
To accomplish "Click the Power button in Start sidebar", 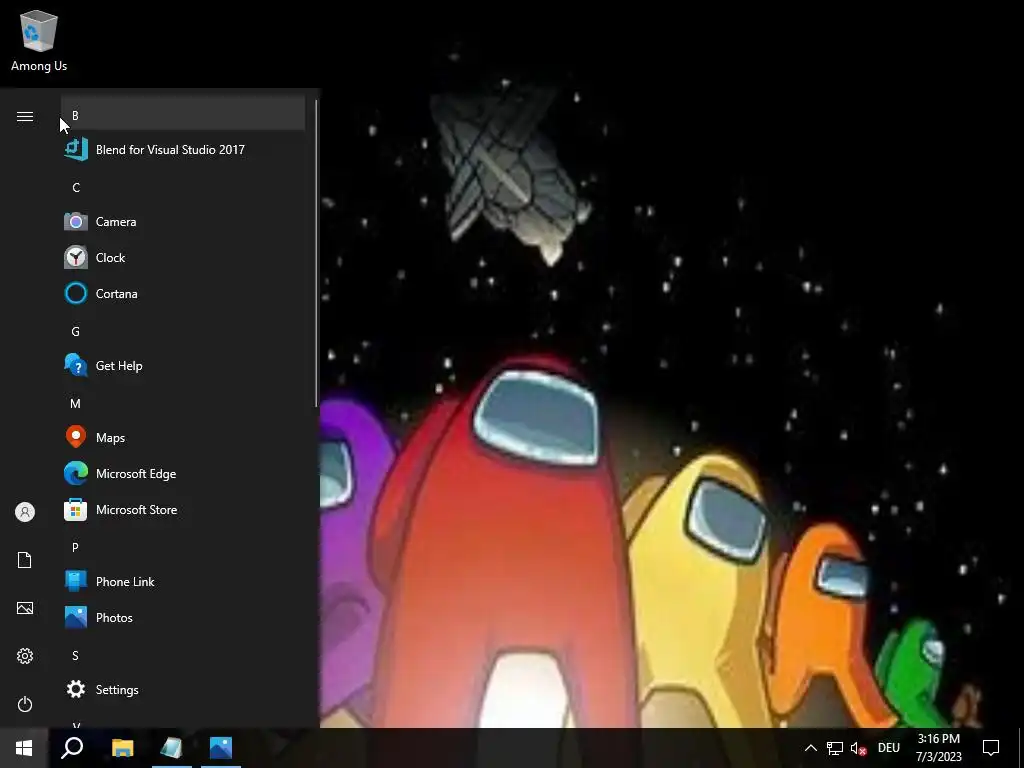I will (x=25, y=704).
